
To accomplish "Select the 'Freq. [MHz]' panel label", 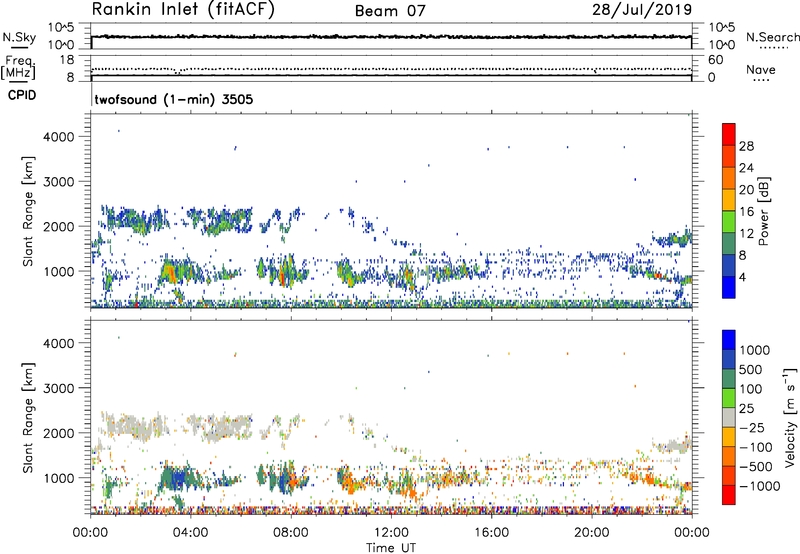I will pyautogui.click(x=18, y=67).
